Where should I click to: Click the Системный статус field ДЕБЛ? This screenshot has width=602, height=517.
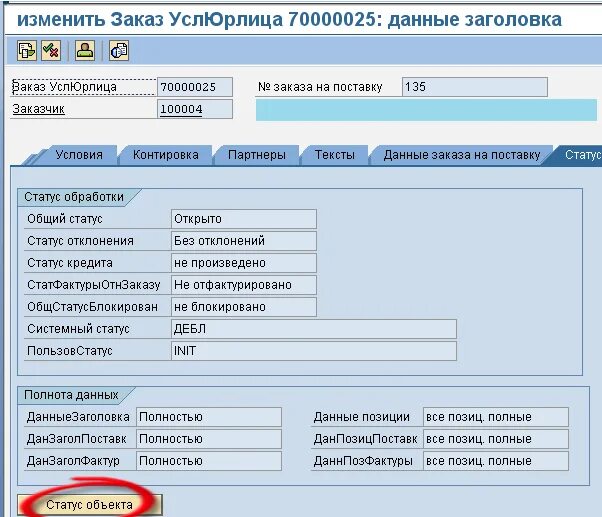pos(314,329)
